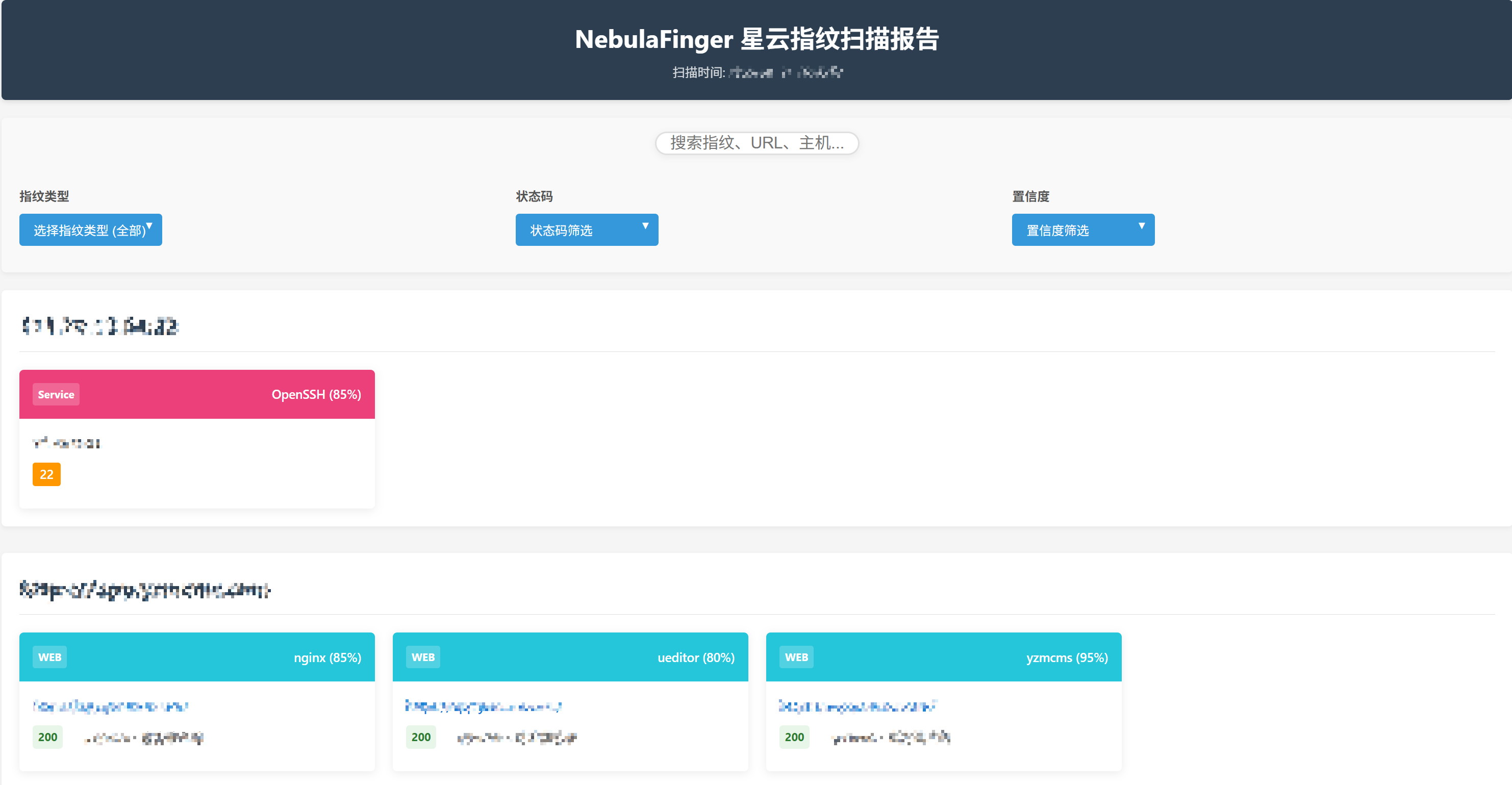Click the nginx (85%) card title
The width and height of the screenshot is (1512, 785).
click(x=327, y=657)
